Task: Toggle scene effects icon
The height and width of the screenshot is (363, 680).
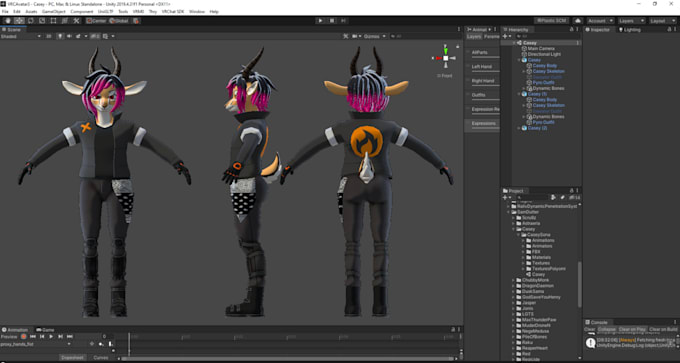Action: click(79, 36)
